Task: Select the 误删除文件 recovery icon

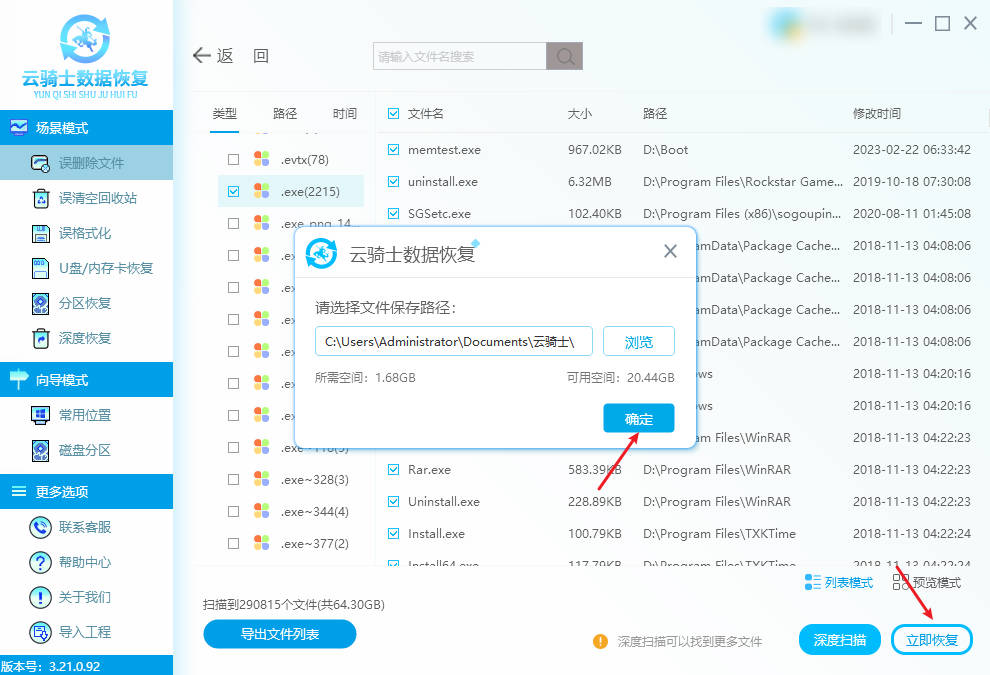Action: (41, 163)
